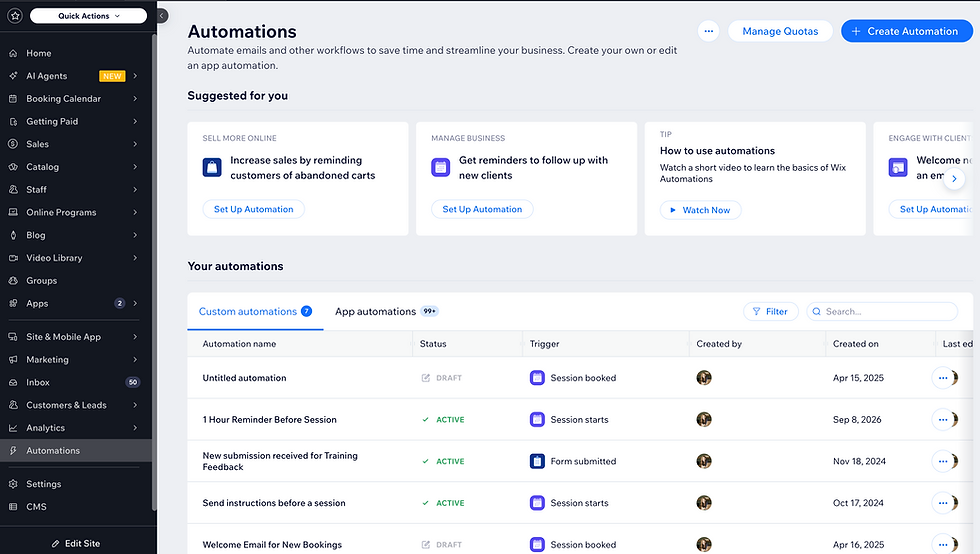
Task: Expand the AI Agents menu chevron
Action: (x=135, y=76)
